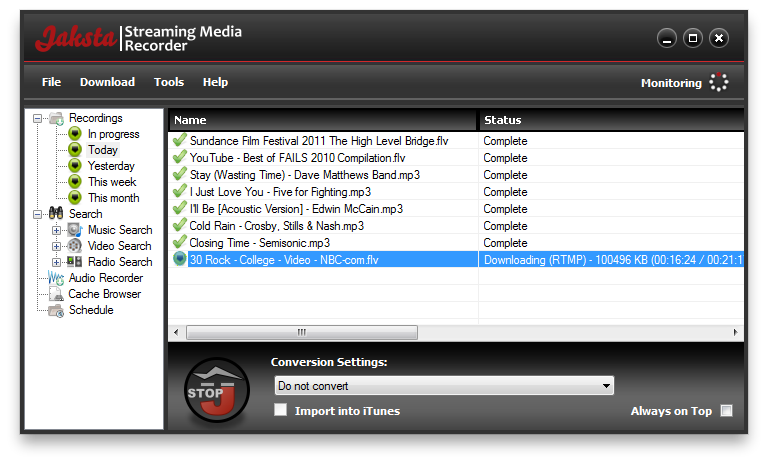
Task: Click the checkmark beside YouTube Best of FAILS
Action: 180,157
